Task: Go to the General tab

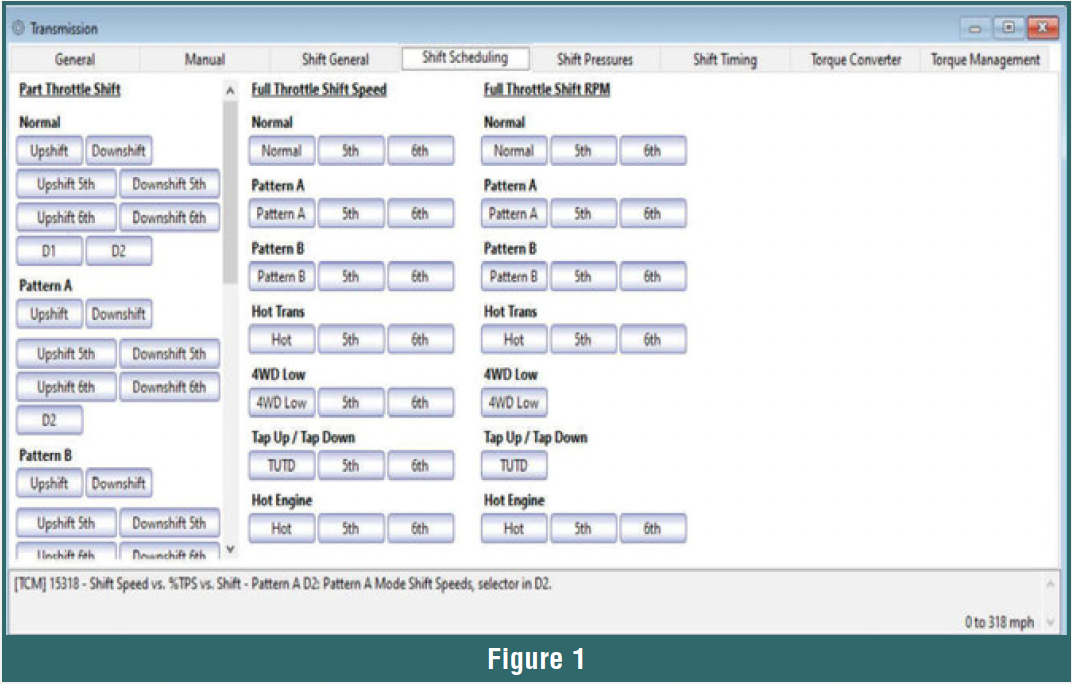Action: pos(75,60)
